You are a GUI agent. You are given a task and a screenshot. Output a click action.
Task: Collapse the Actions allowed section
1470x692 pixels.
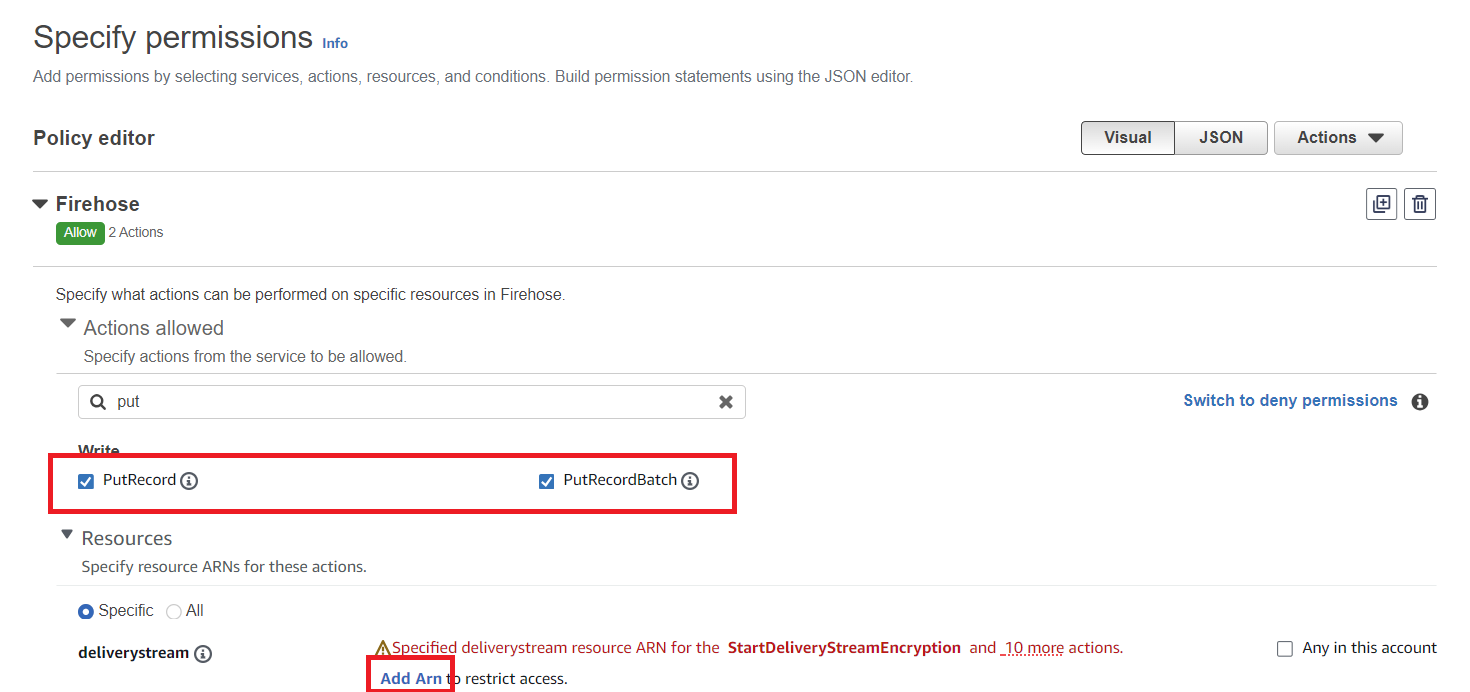(x=68, y=324)
